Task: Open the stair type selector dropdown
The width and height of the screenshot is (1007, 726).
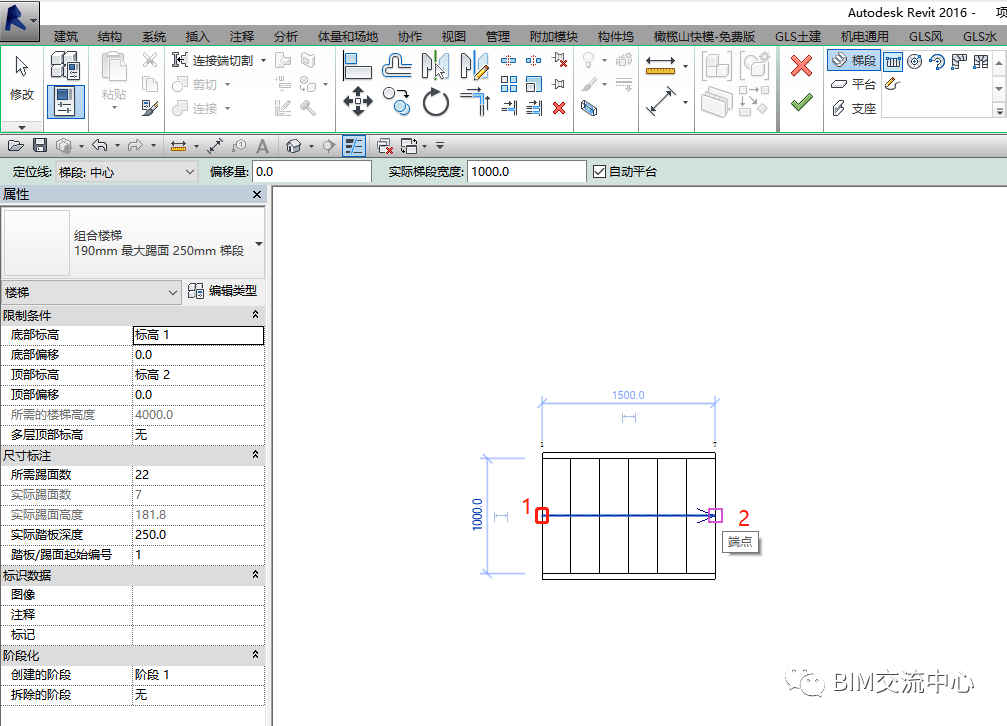Action: point(259,243)
